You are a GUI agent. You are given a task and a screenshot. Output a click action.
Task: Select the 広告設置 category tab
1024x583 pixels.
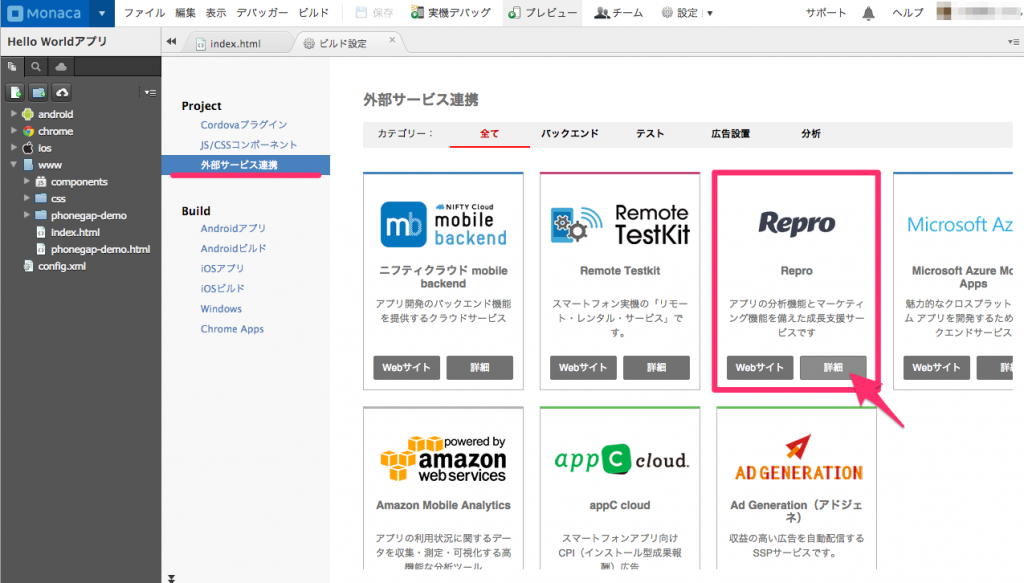coord(730,133)
